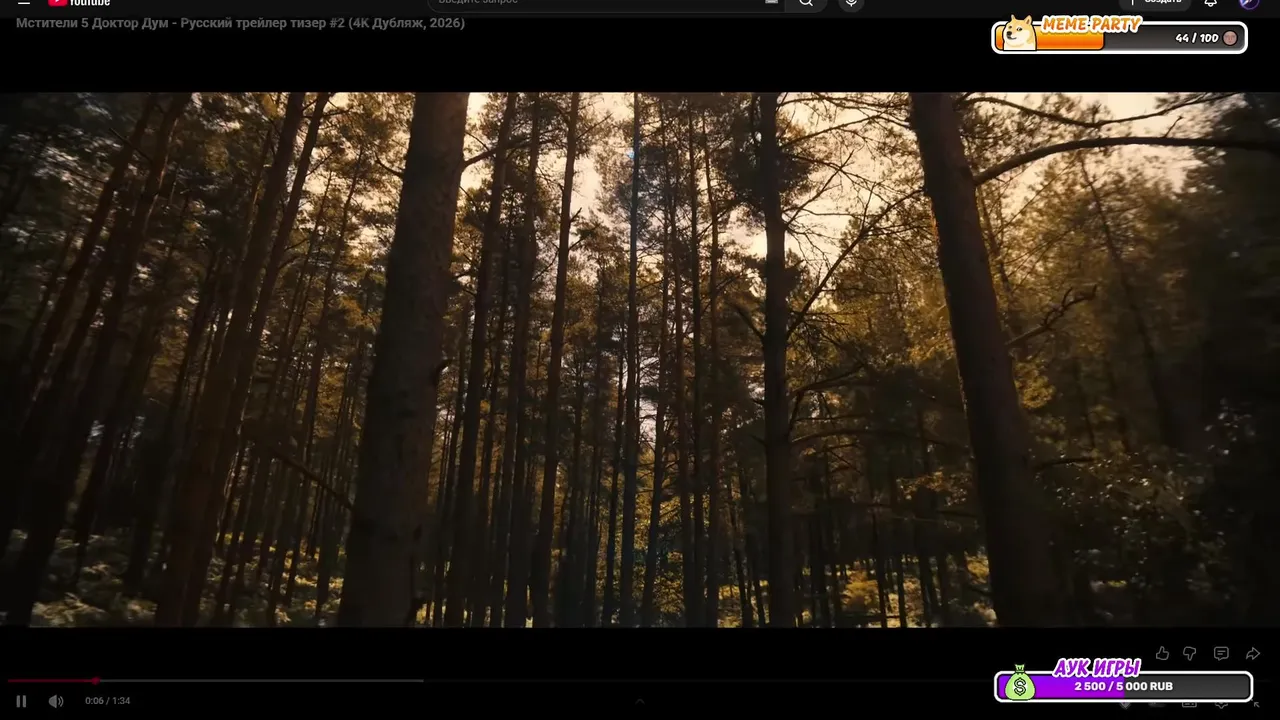The height and width of the screenshot is (720, 1280).
Task: Start voice search with microphone icon
Action: coord(851,3)
